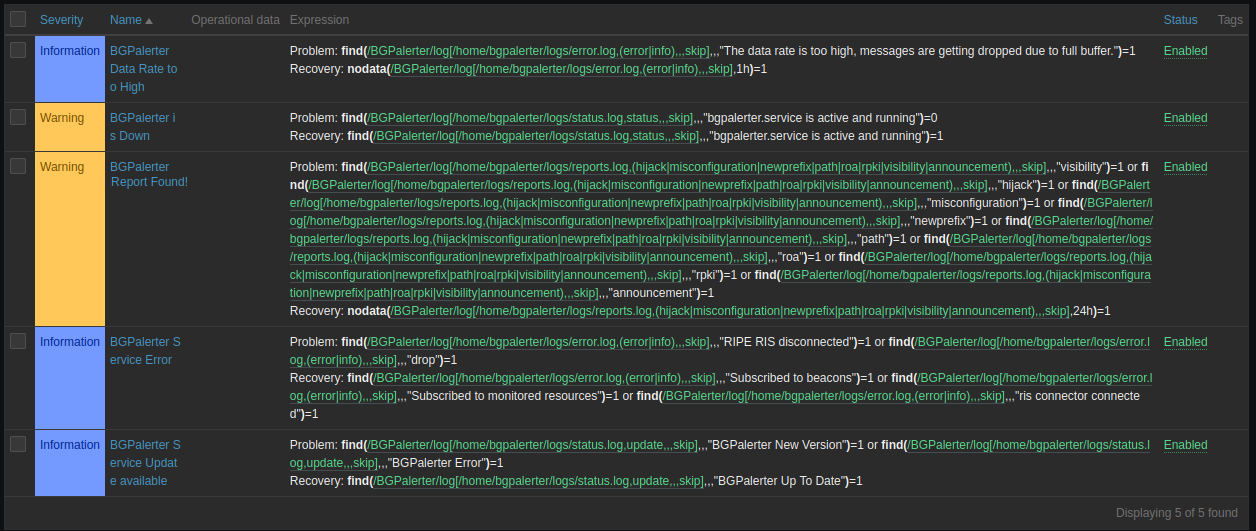The height and width of the screenshot is (531, 1256).
Task: Open status.log item in BGPalerter is Down Recovery line
Action: click(x=536, y=136)
